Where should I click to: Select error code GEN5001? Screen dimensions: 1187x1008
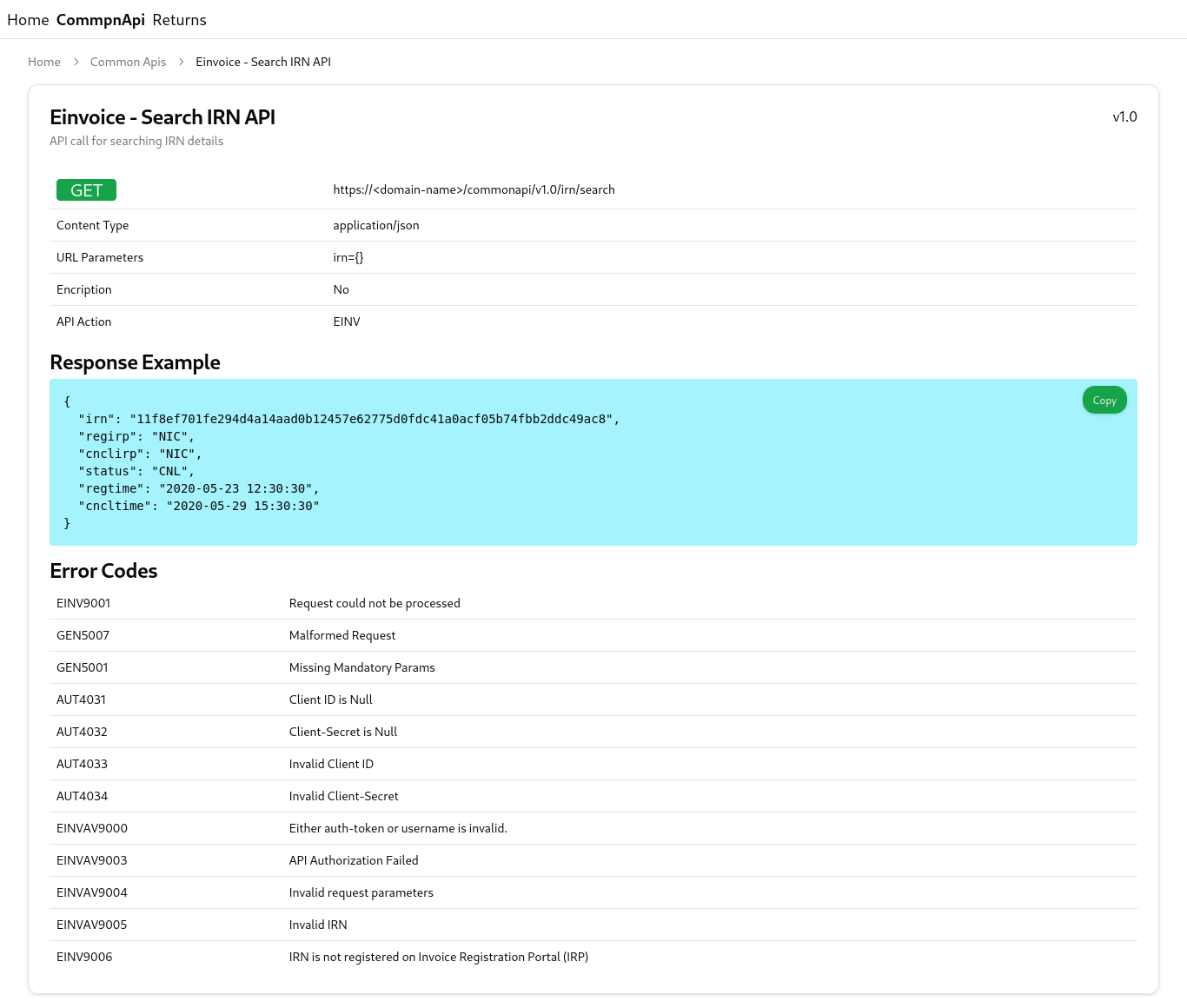click(x=83, y=667)
